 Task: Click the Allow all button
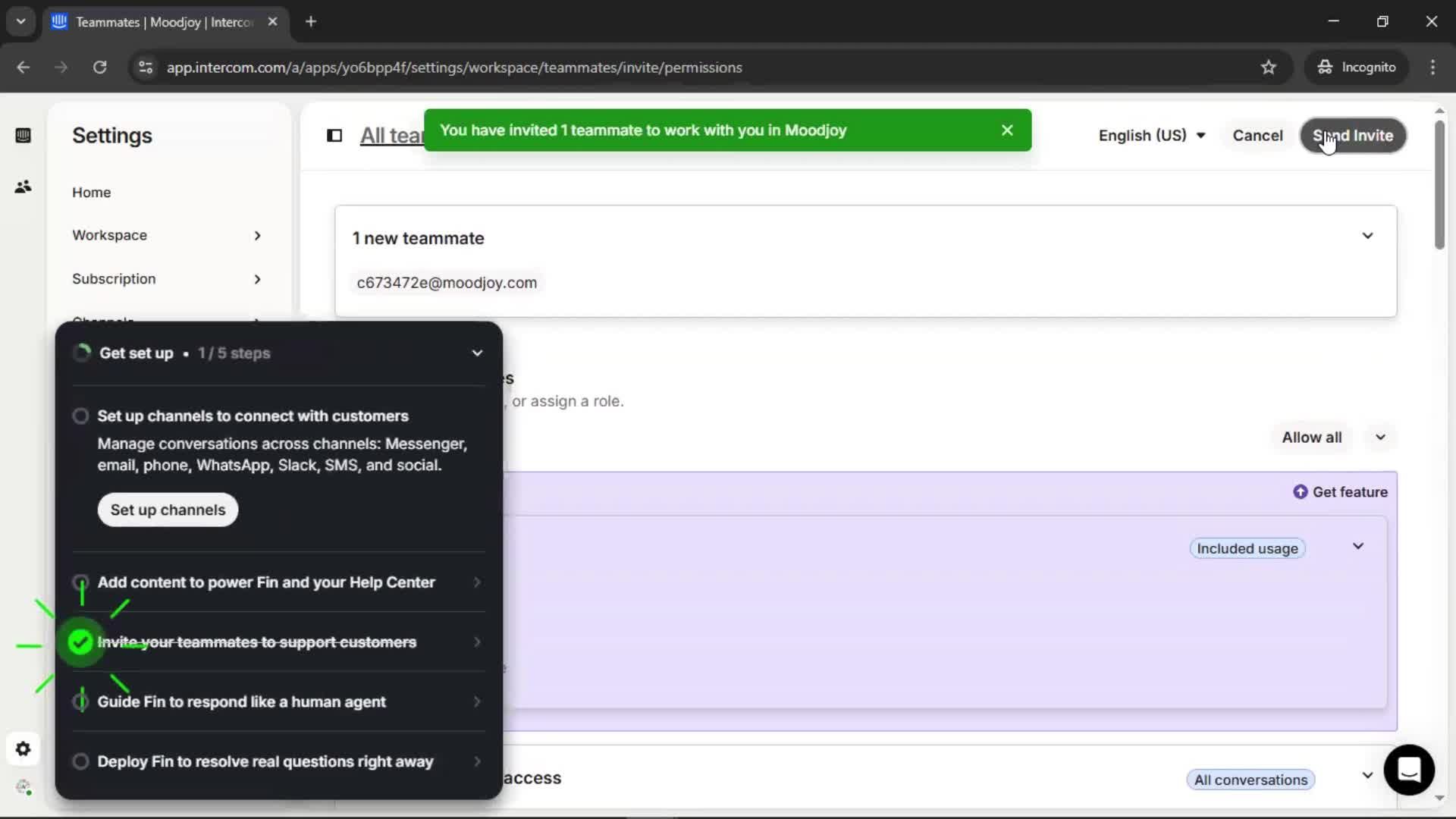click(x=1312, y=438)
